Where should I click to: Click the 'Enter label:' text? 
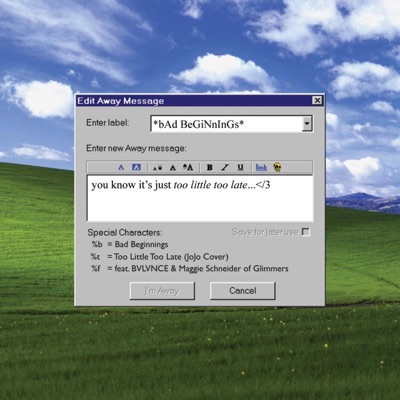point(107,123)
